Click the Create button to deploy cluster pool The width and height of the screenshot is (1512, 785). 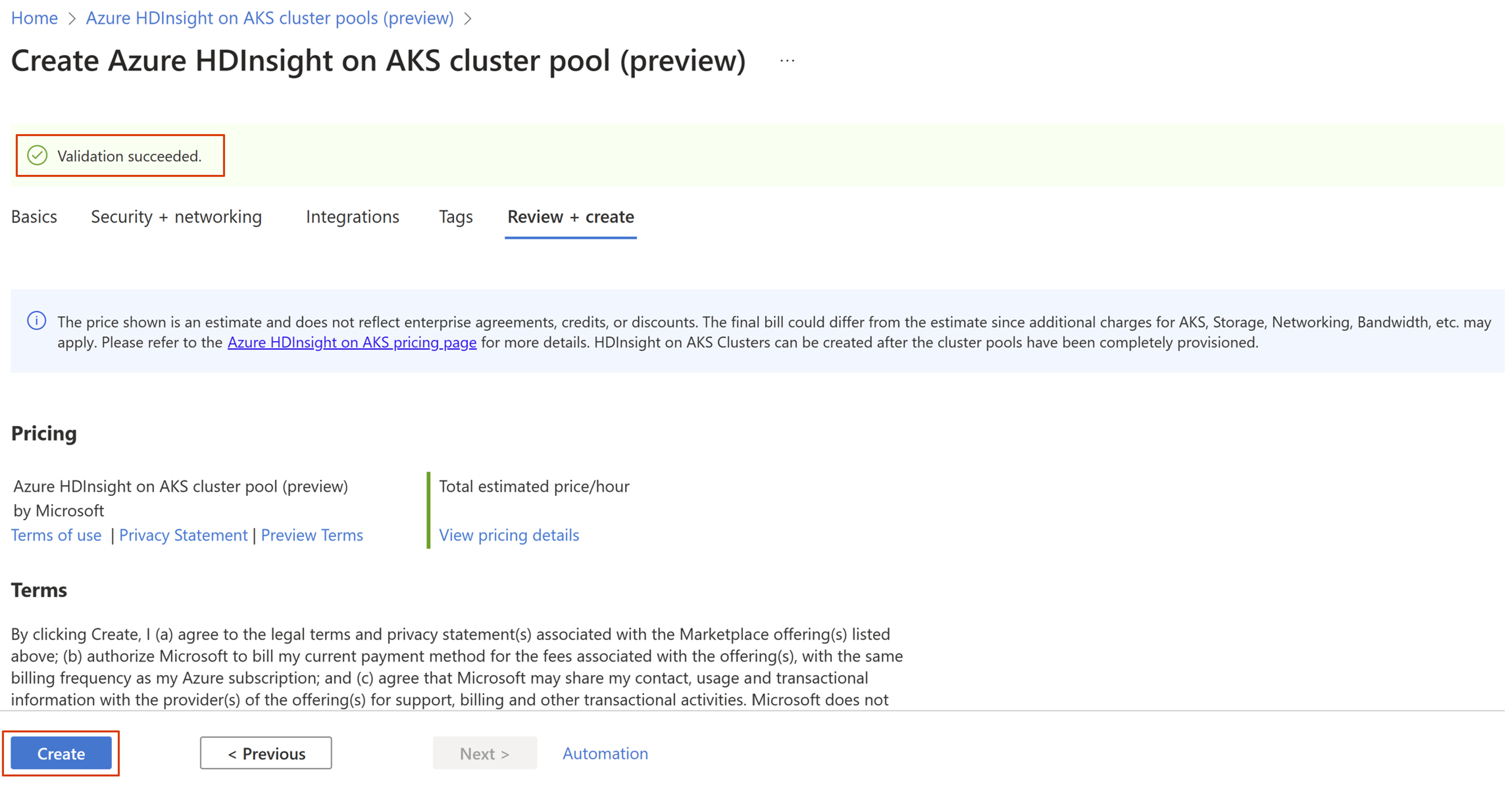(x=61, y=752)
